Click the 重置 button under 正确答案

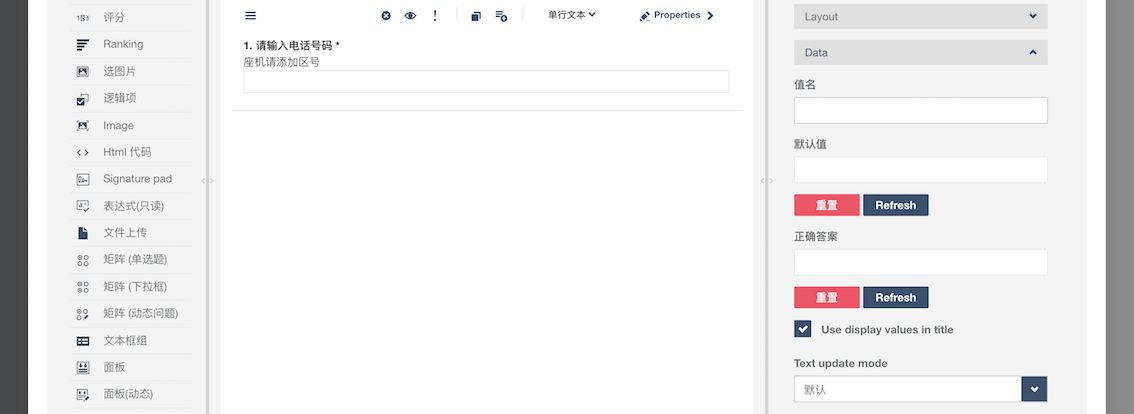[827, 297]
